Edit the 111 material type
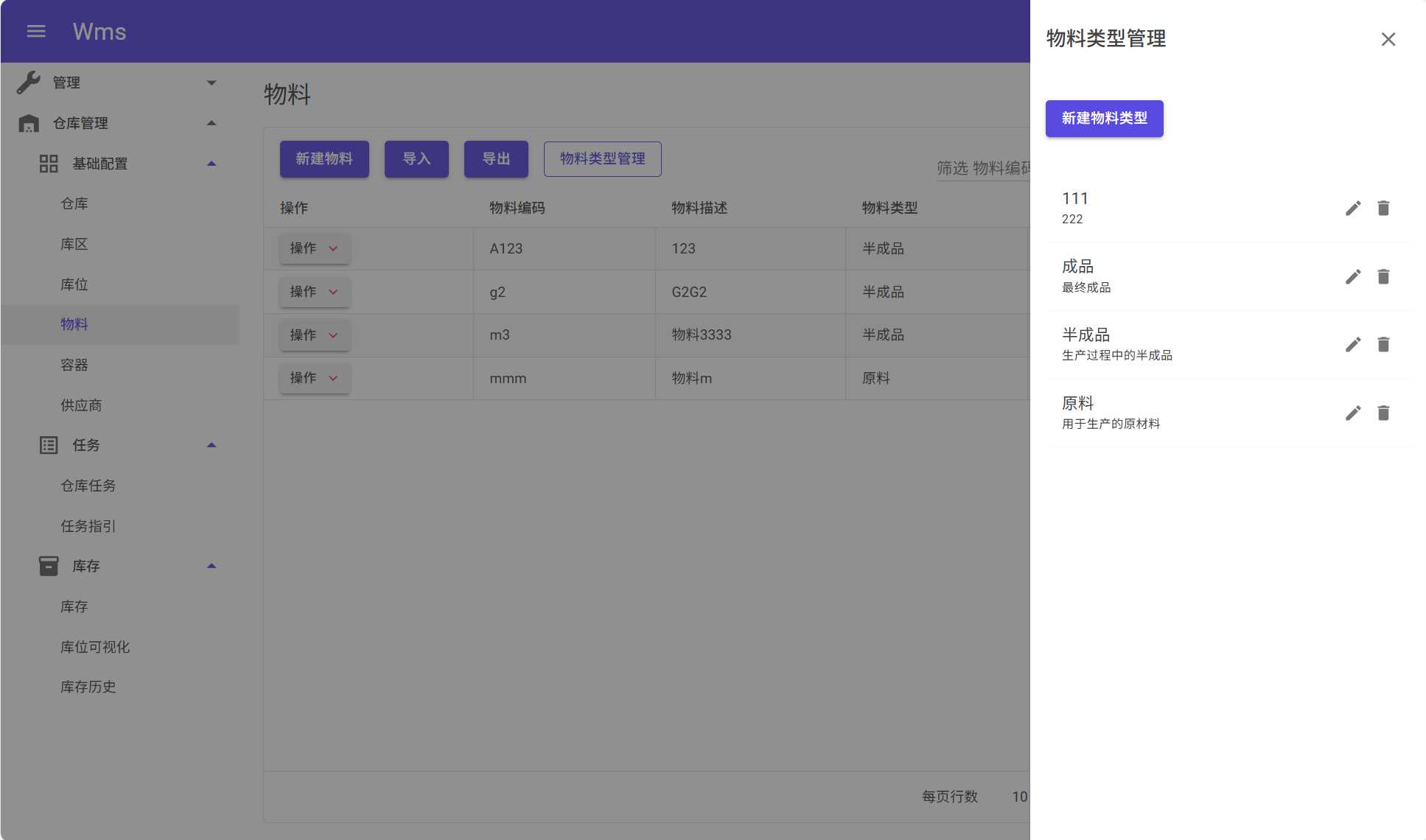This screenshot has width=1426, height=840. (x=1353, y=209)
